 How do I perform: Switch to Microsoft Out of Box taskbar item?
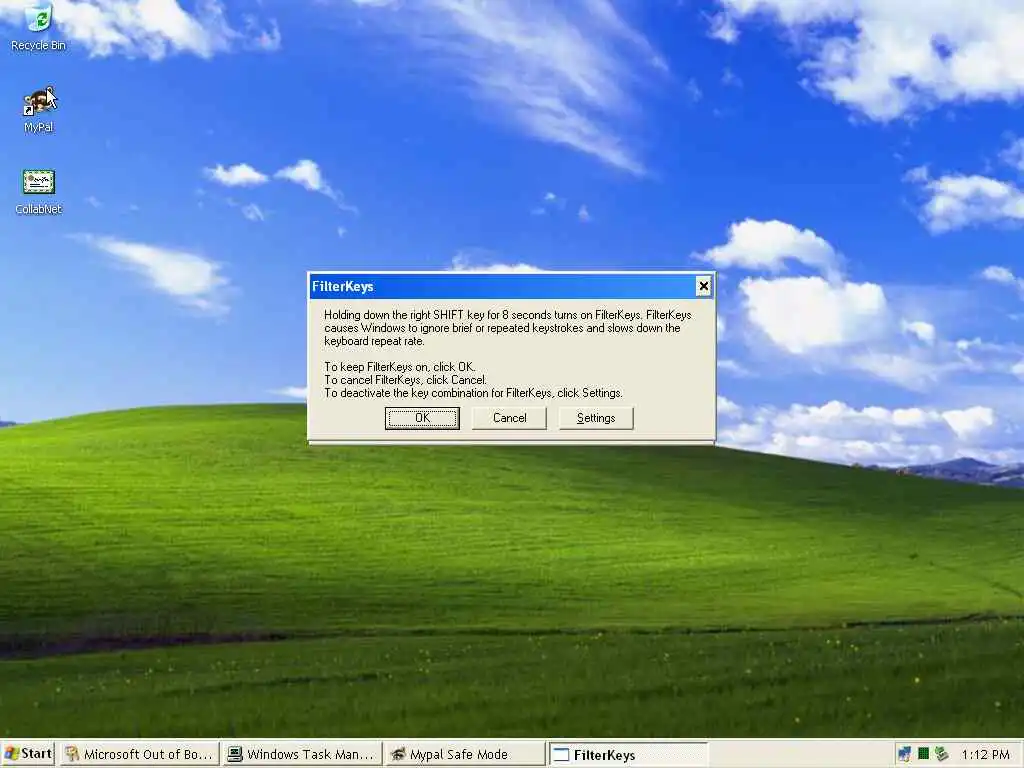click(140, 754)
